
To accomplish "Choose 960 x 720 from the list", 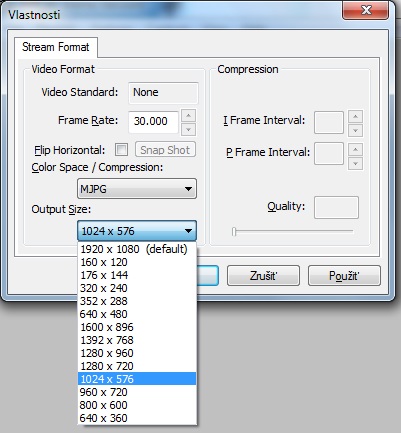I will click(137, 392).
